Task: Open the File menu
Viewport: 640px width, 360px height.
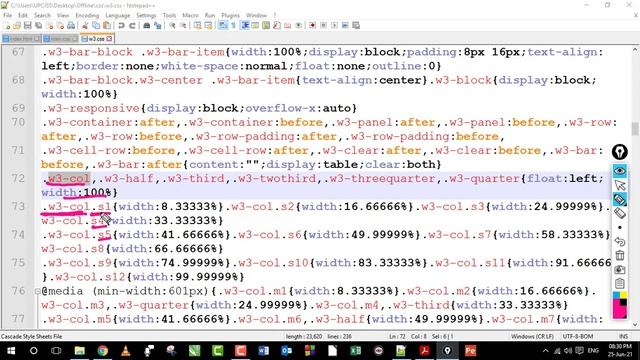Action: pos(7,15)
